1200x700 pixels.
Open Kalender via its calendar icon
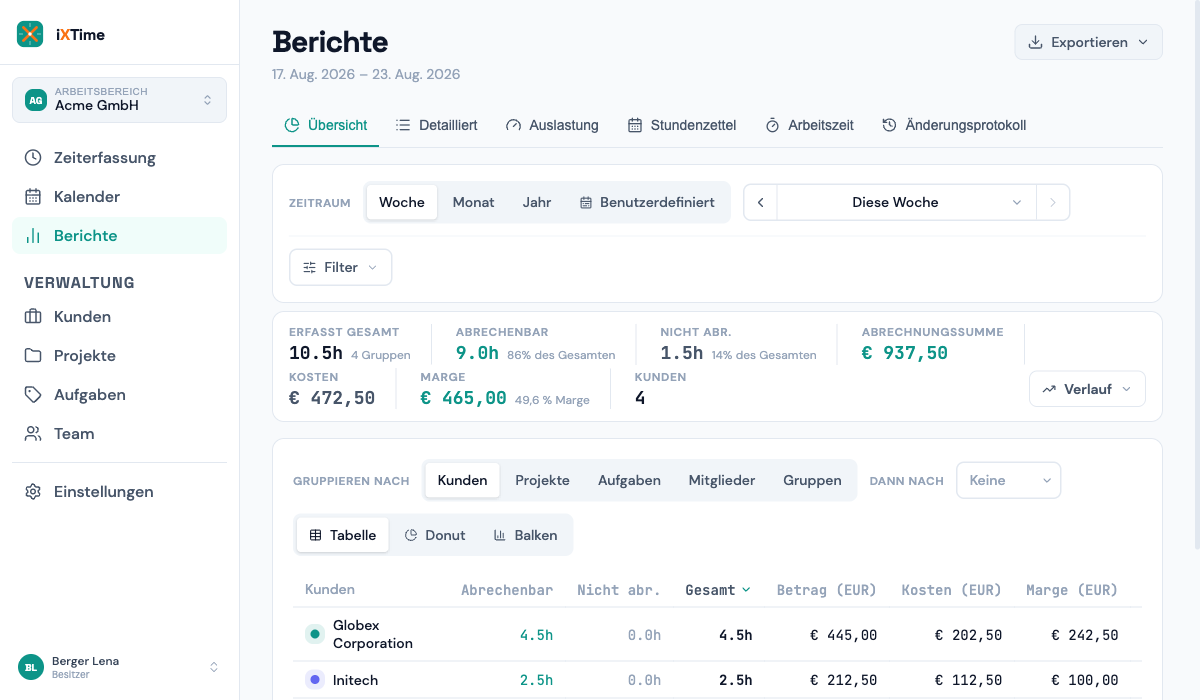pyautogui.click(x=33, y=196)
